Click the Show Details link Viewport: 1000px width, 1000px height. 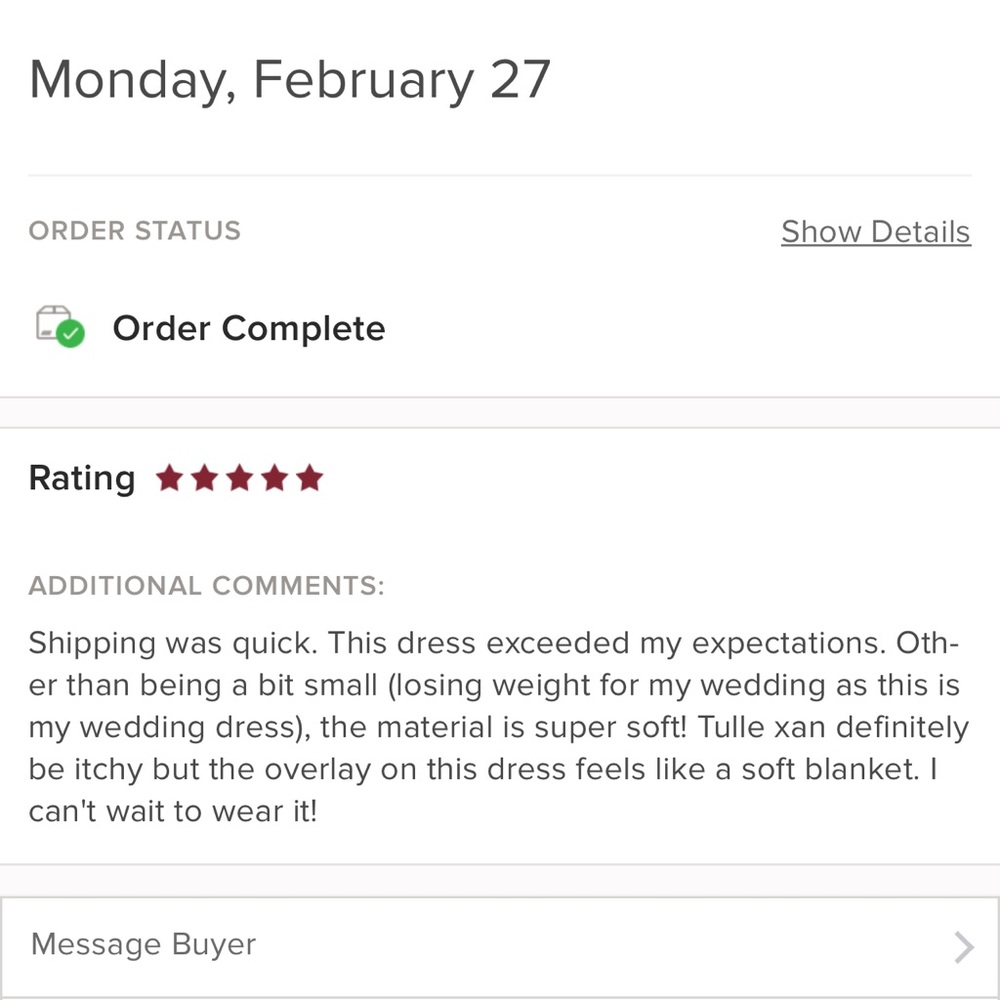pyautogui.click(x=875, y=232)
